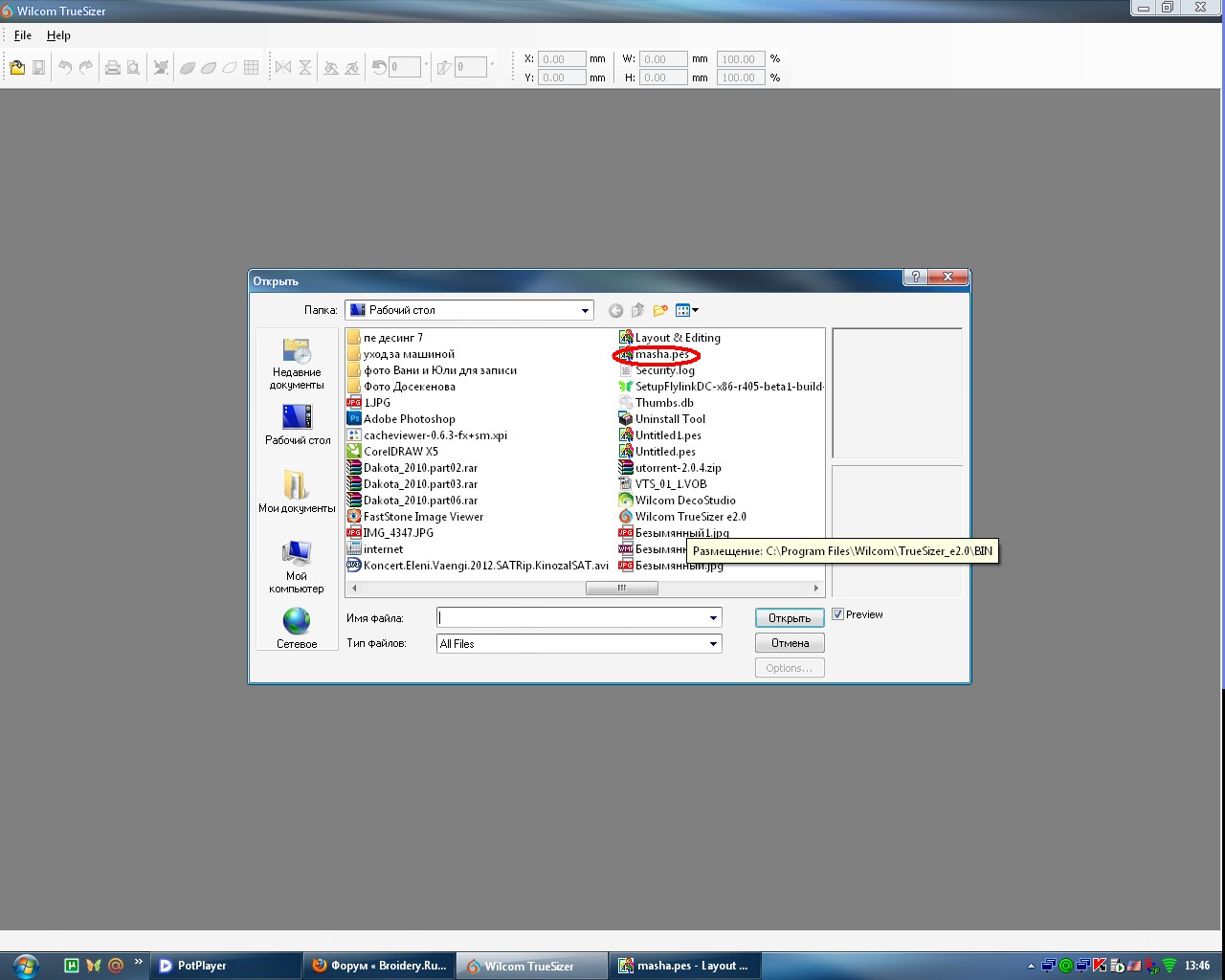This screenshot has height=980, width=1225.
Task: Select cacheviewer-0.6.3-fx+sm.xpi file
Action: point(427,435)
